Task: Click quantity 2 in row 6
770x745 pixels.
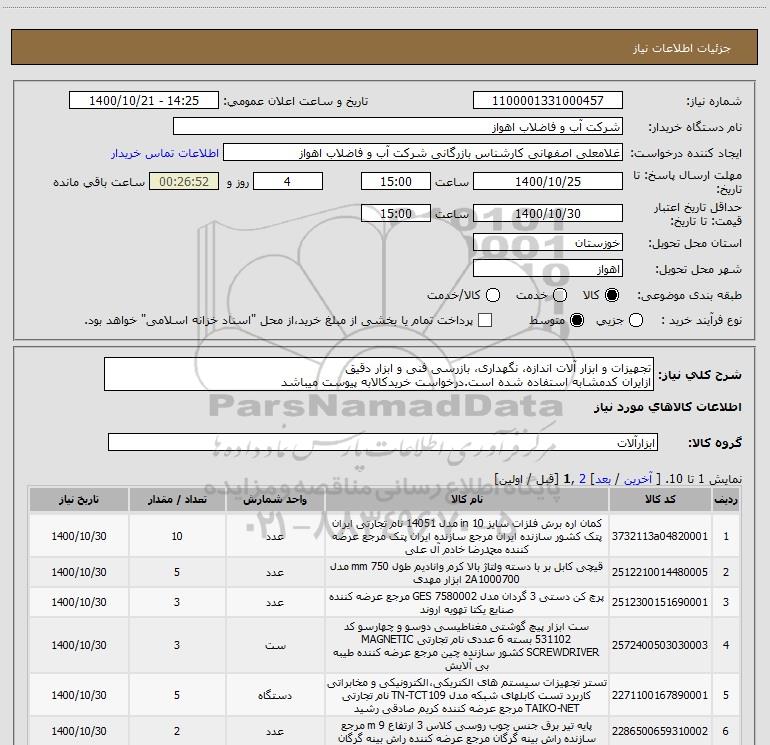Action: 177,731
